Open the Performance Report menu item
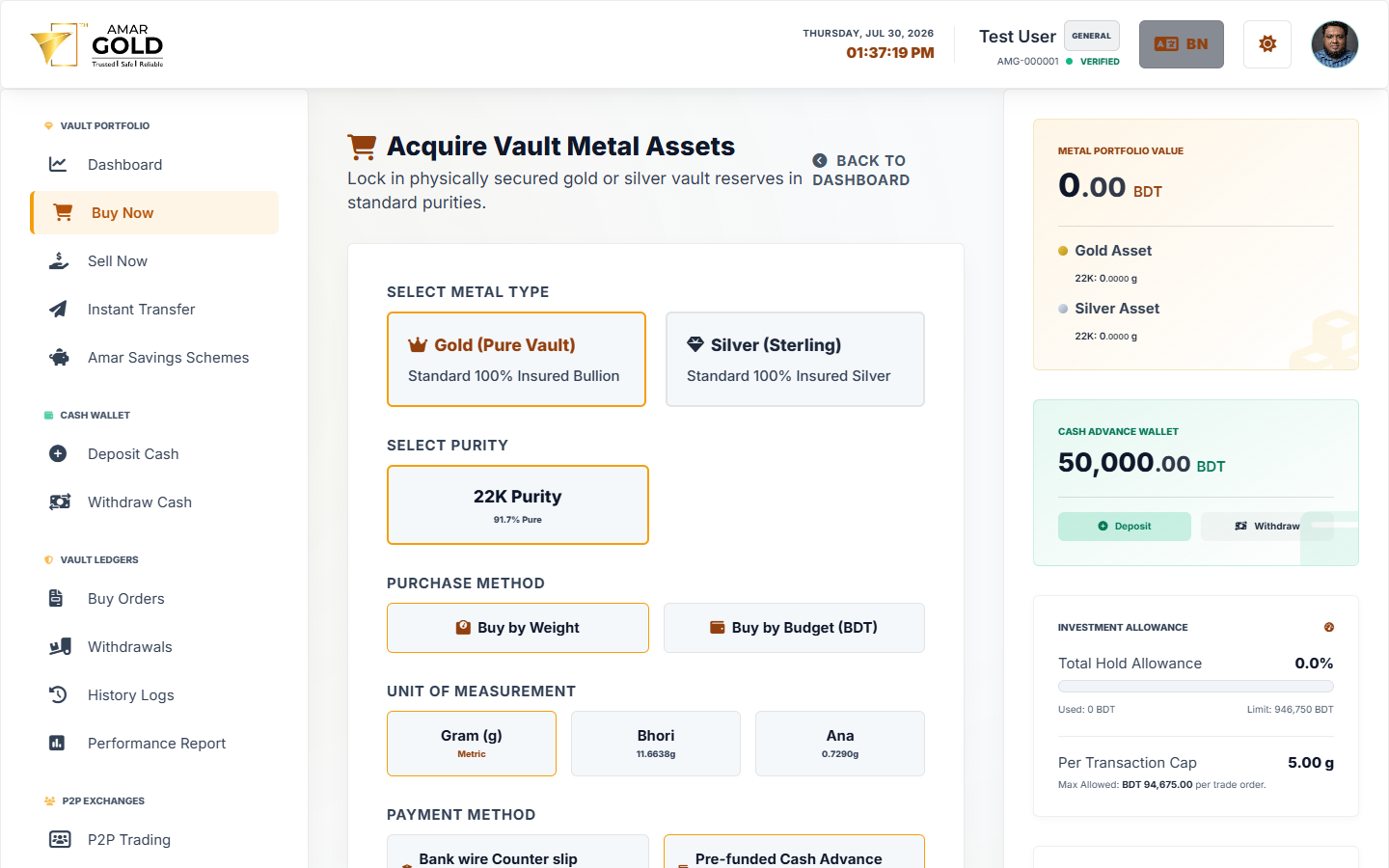This screenshot has width=1389, height=868. [154, 743]
